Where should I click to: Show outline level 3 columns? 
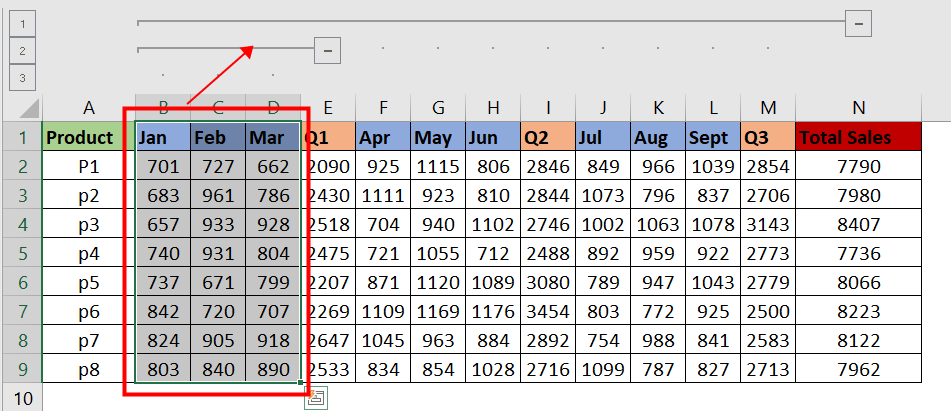click(21, 77)
